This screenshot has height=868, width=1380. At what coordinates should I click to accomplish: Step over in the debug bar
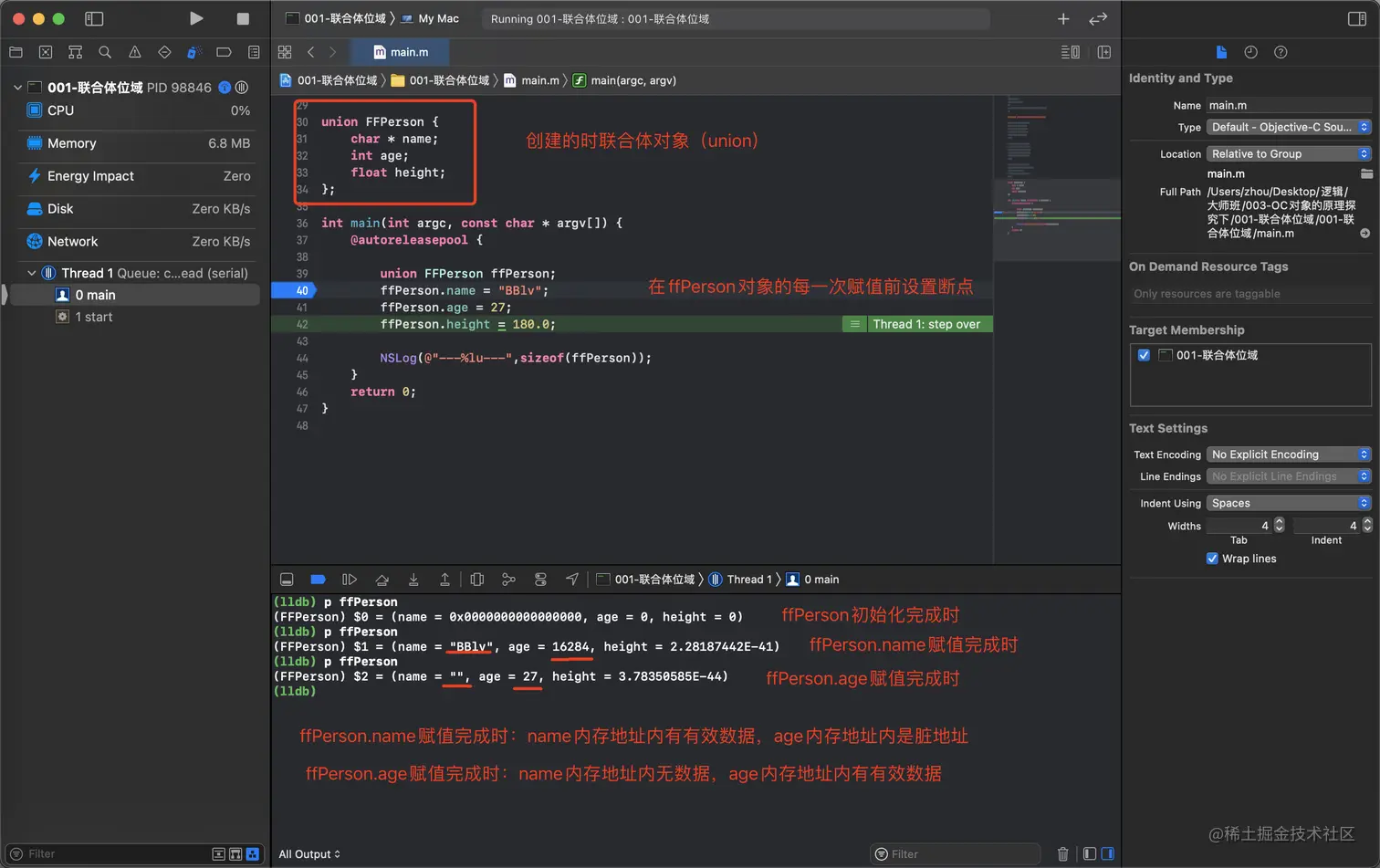point(382,580)
